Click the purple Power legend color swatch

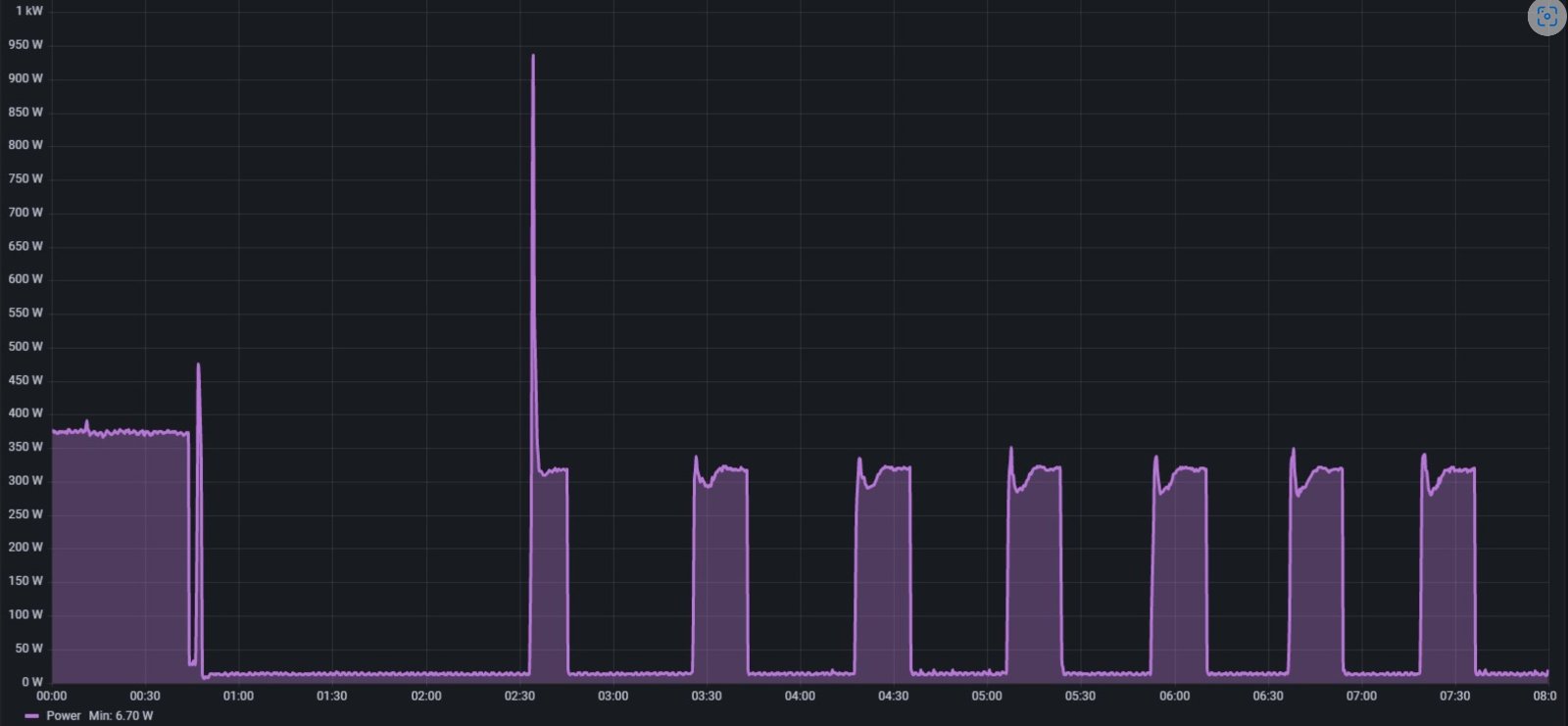pos(32,716)
